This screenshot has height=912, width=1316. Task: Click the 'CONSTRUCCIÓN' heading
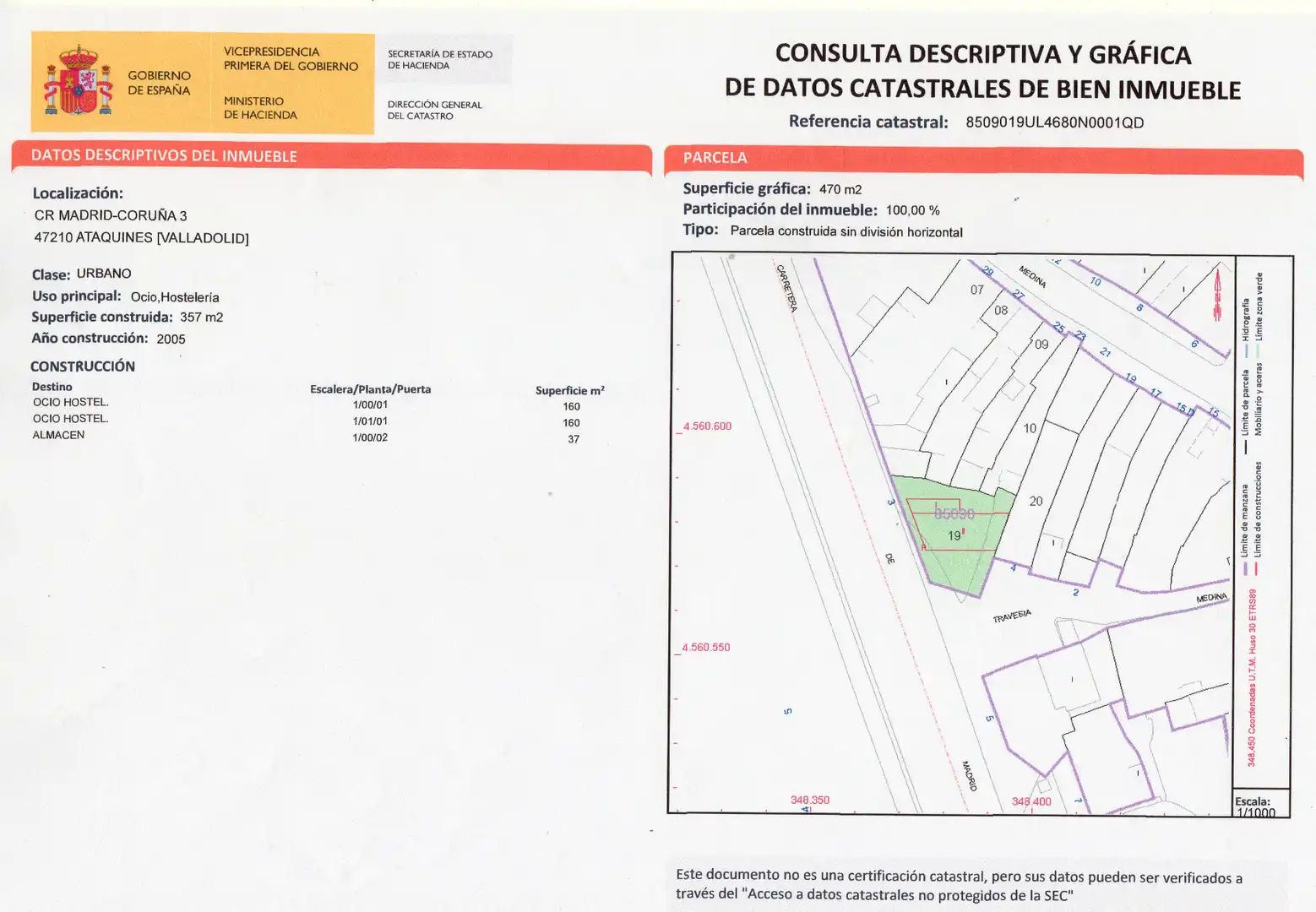click(x=83, y=366)
